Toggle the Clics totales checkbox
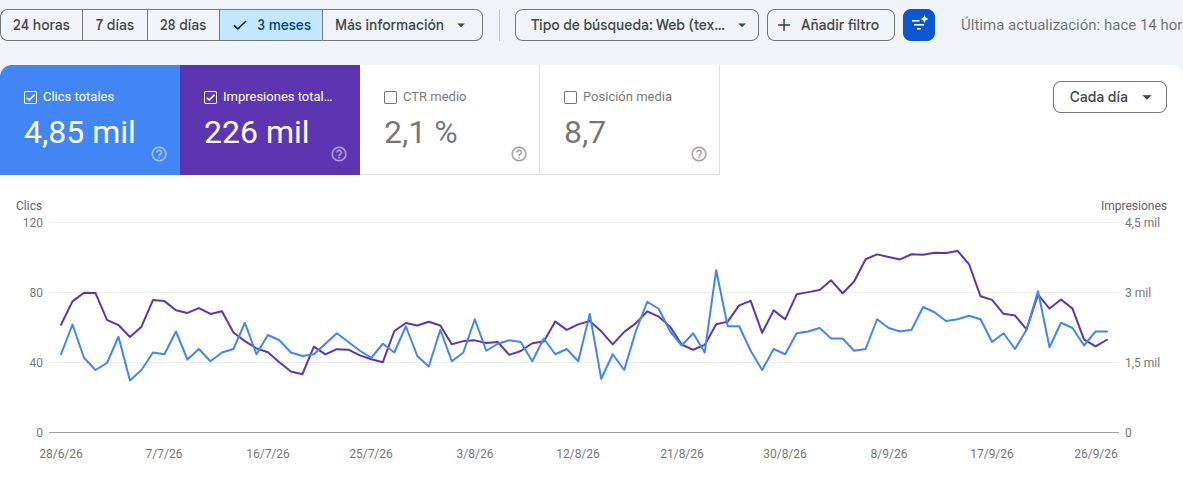The height and width of the screenshot is (480, 1183). coord(31,97)
